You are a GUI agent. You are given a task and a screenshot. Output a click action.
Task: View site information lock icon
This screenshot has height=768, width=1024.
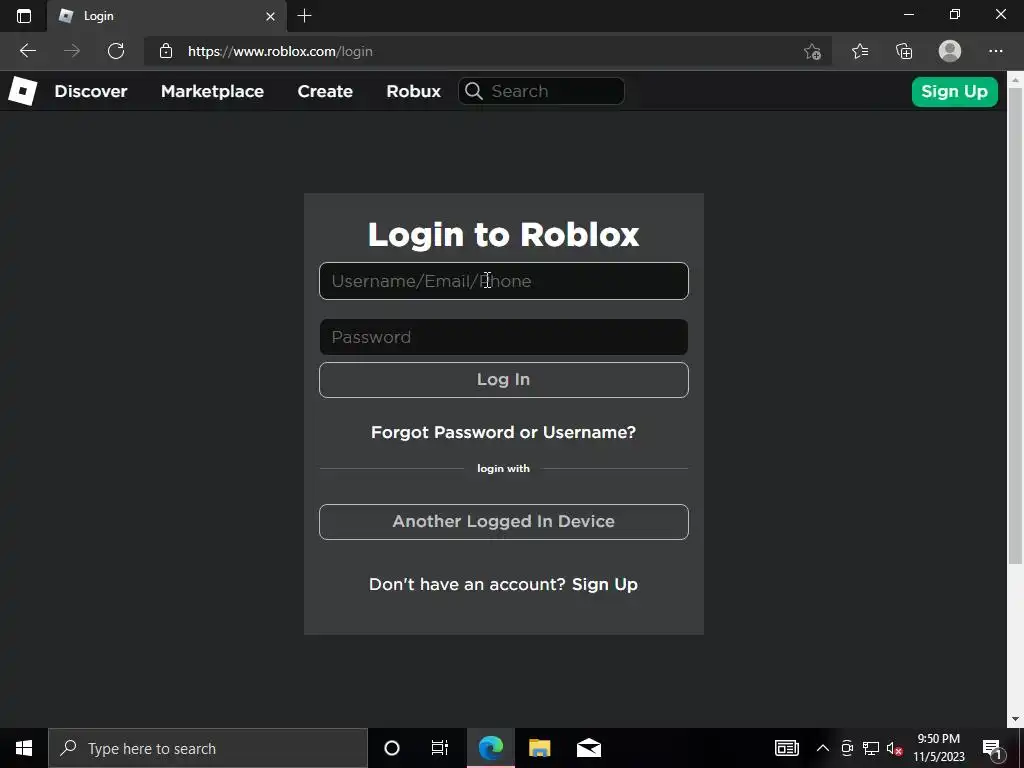pyautogui.click(x=166, y=51)
